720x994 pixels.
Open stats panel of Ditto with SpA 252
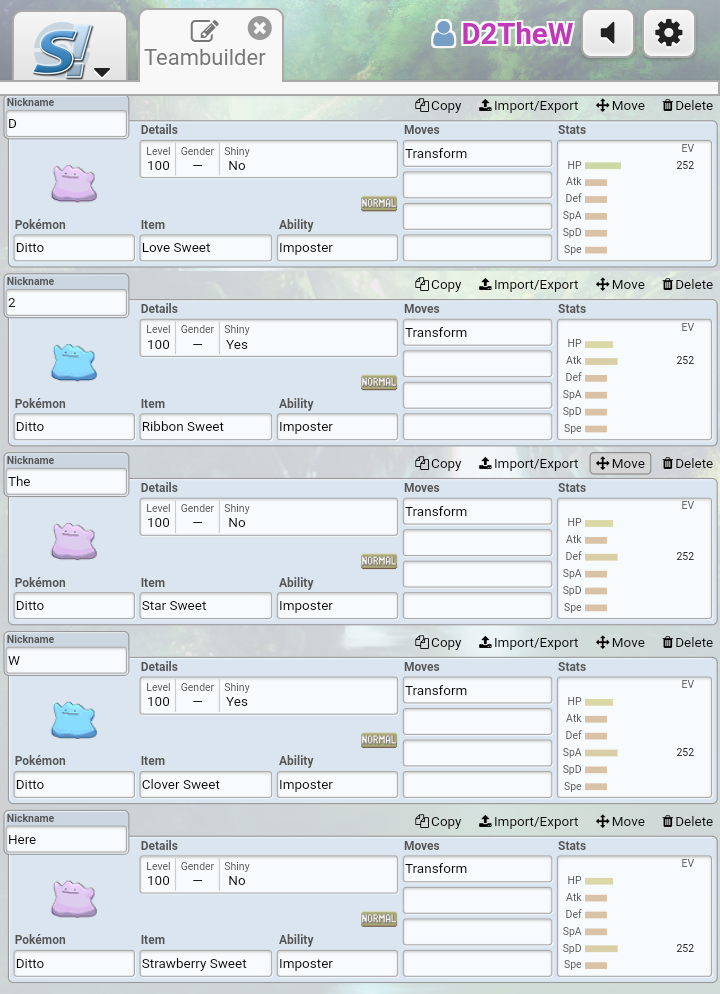pyautogui.click(x=634, y=737)
